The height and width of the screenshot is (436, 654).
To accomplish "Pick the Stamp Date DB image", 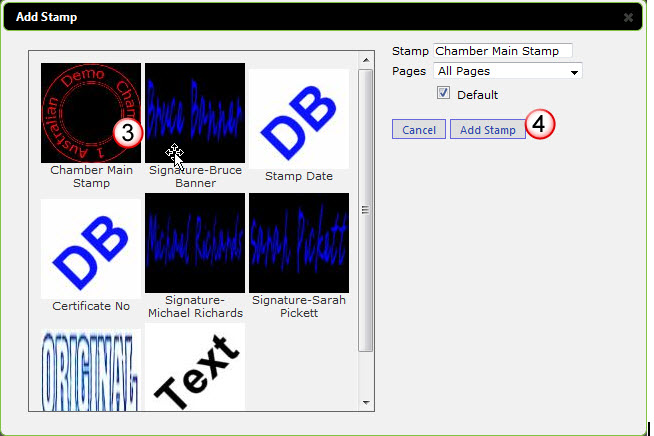I will [298, 118].
